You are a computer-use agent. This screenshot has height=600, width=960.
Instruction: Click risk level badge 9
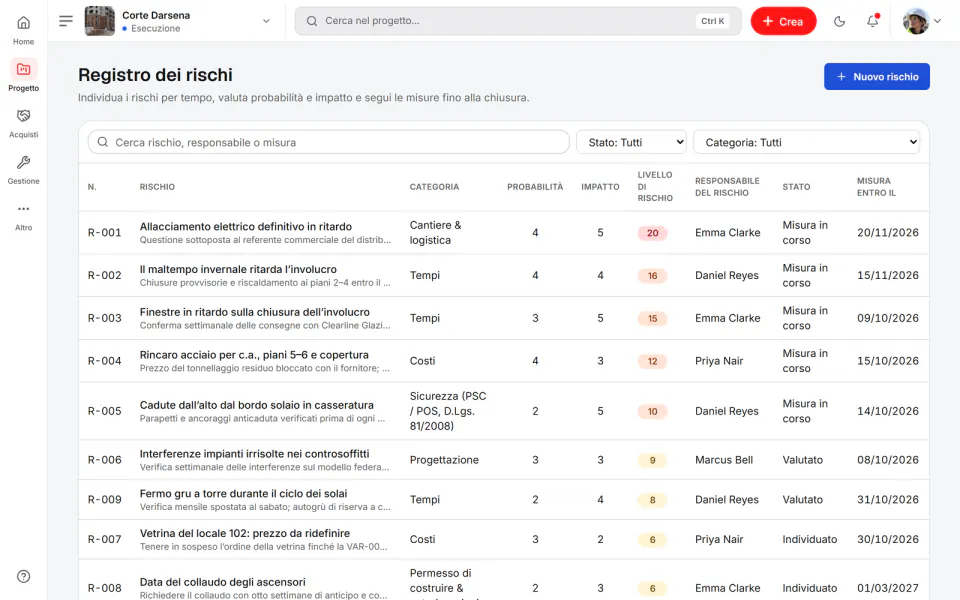[x=653, y=460]
